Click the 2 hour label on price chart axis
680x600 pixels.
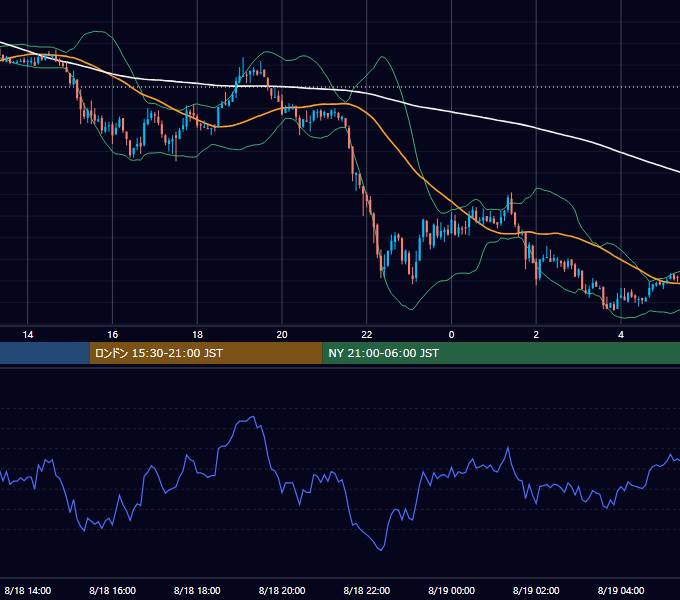click(536, 335)
